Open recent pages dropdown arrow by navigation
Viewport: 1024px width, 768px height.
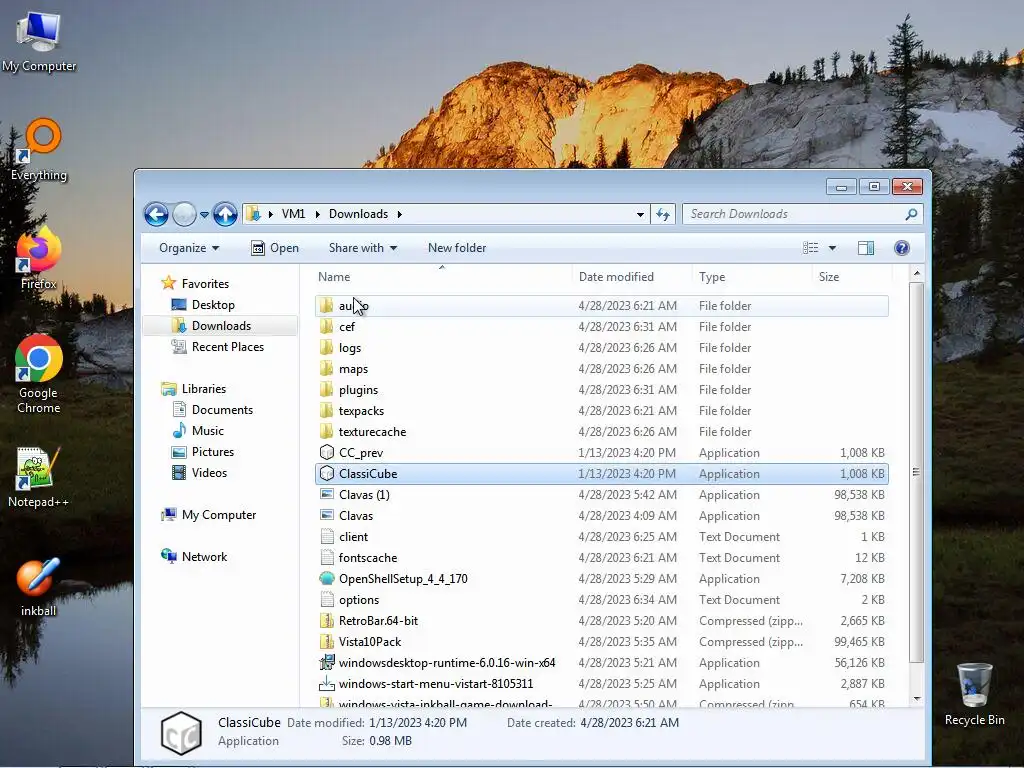204,214
